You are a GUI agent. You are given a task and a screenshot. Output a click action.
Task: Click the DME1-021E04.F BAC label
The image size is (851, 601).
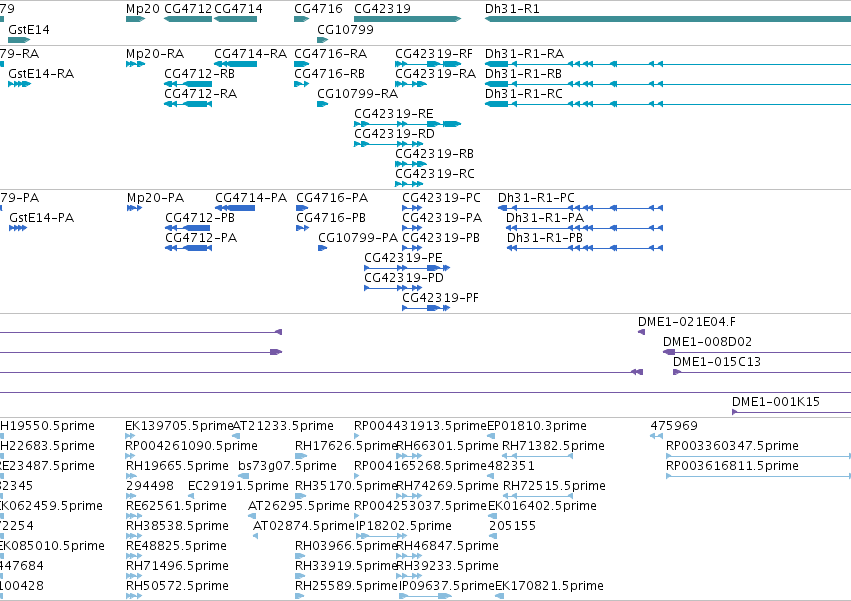(687, 322)
